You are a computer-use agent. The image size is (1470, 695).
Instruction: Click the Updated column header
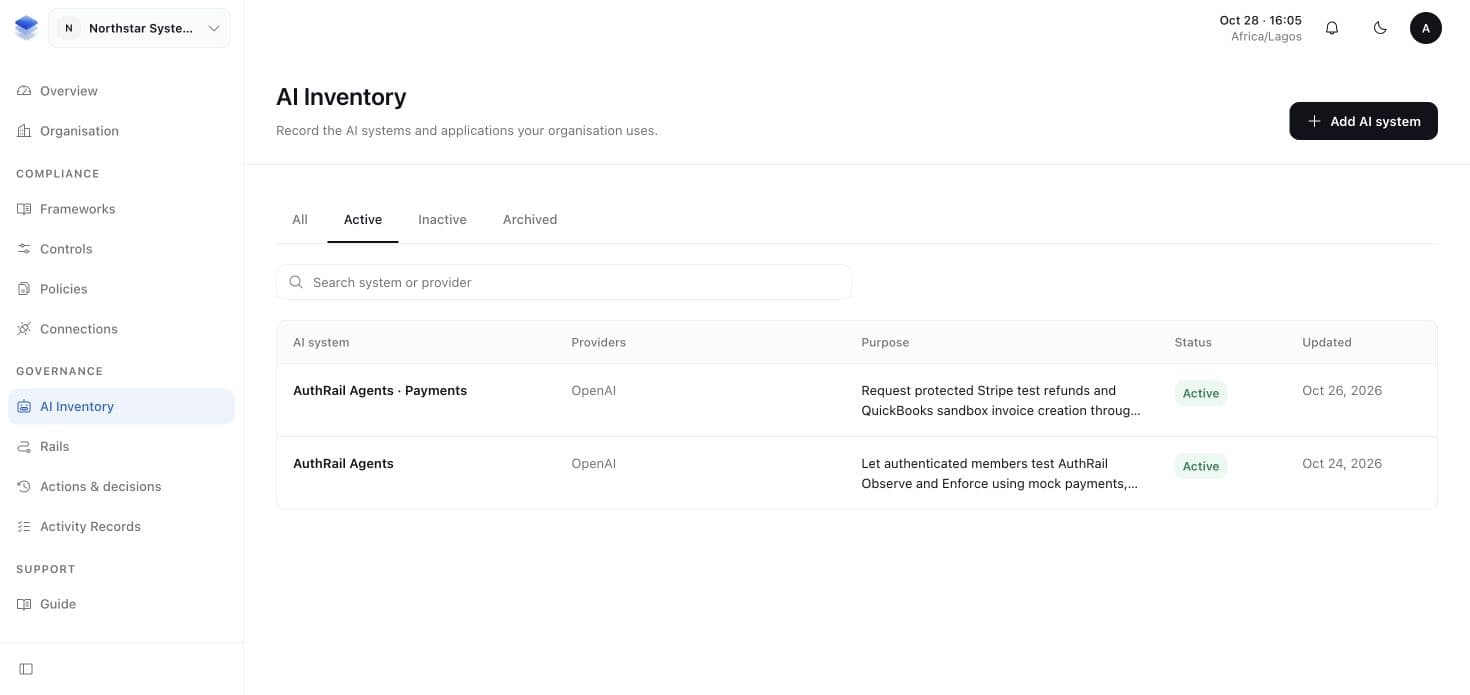tap(1327, 342)
